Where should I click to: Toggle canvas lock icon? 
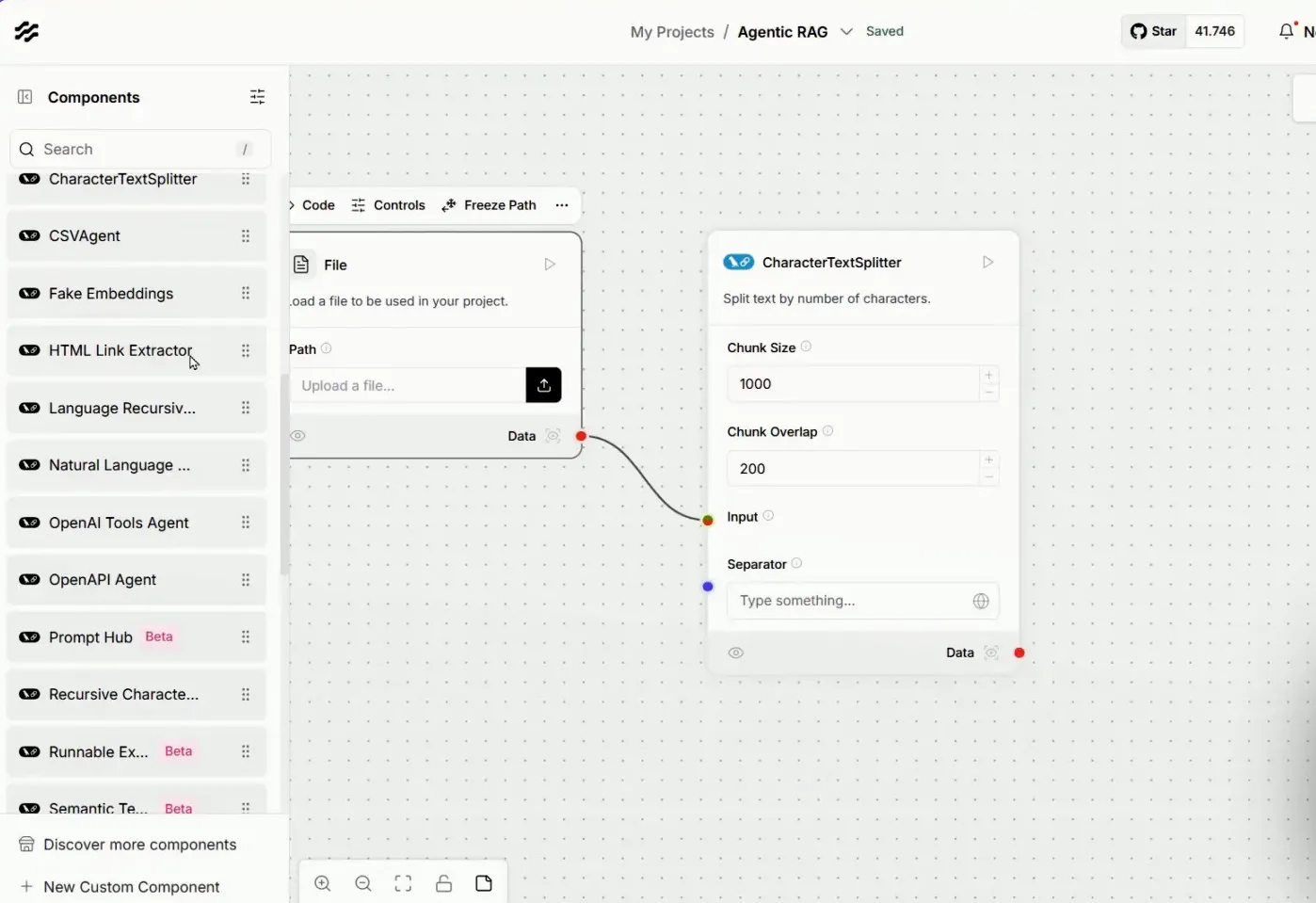point(443,883)
